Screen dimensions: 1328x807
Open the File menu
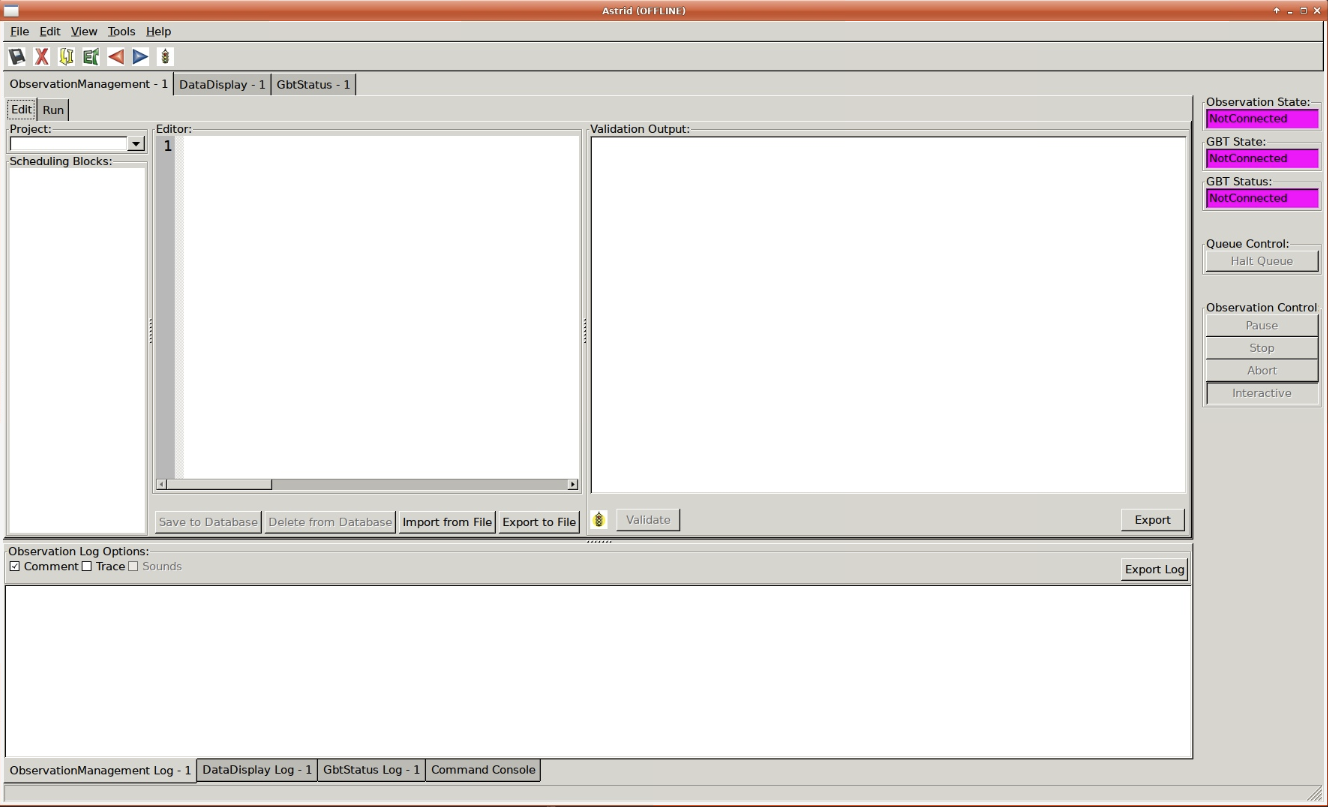pyautogui.click(x=20, y=31)
